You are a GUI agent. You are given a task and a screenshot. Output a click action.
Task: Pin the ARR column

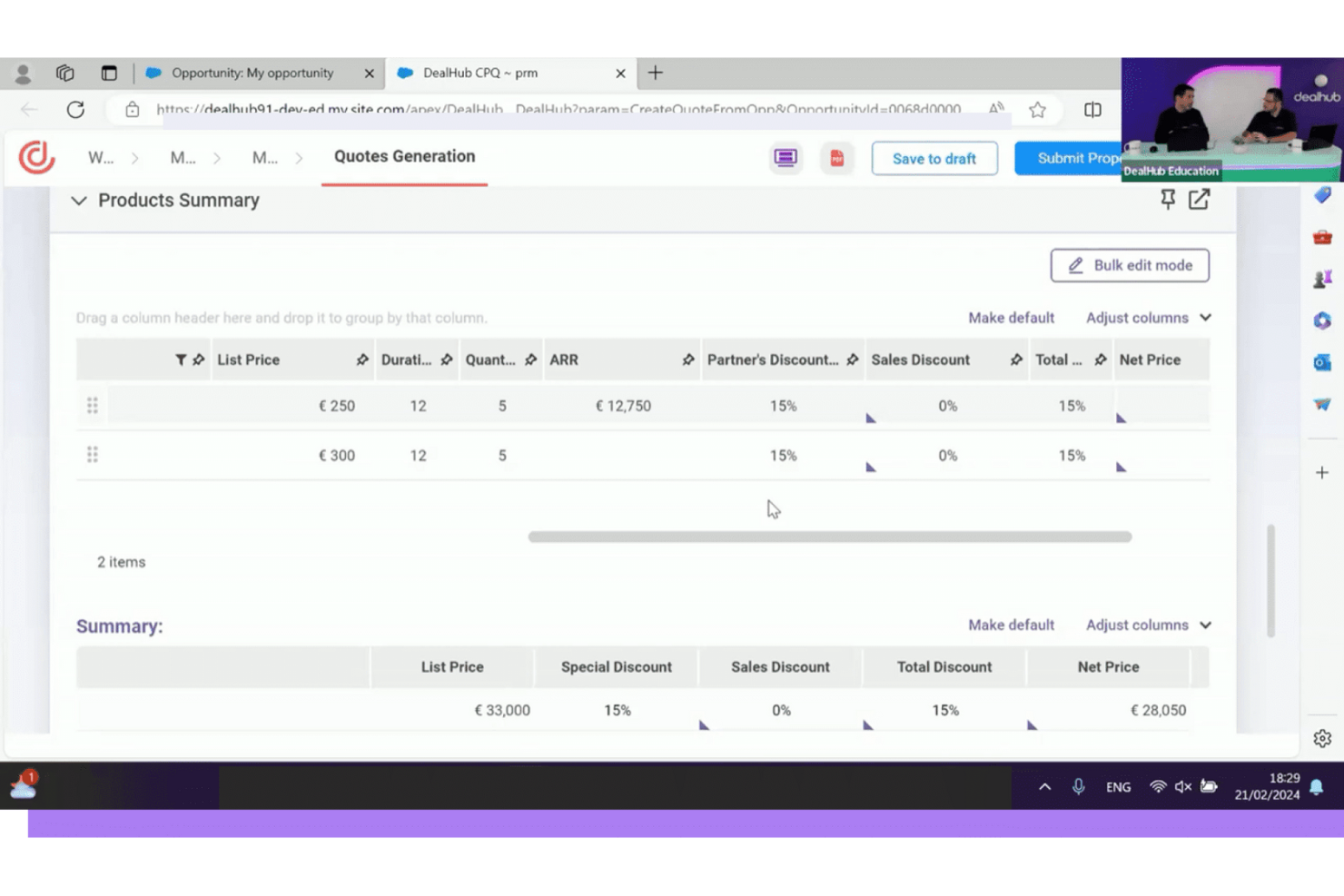point(688,360)
